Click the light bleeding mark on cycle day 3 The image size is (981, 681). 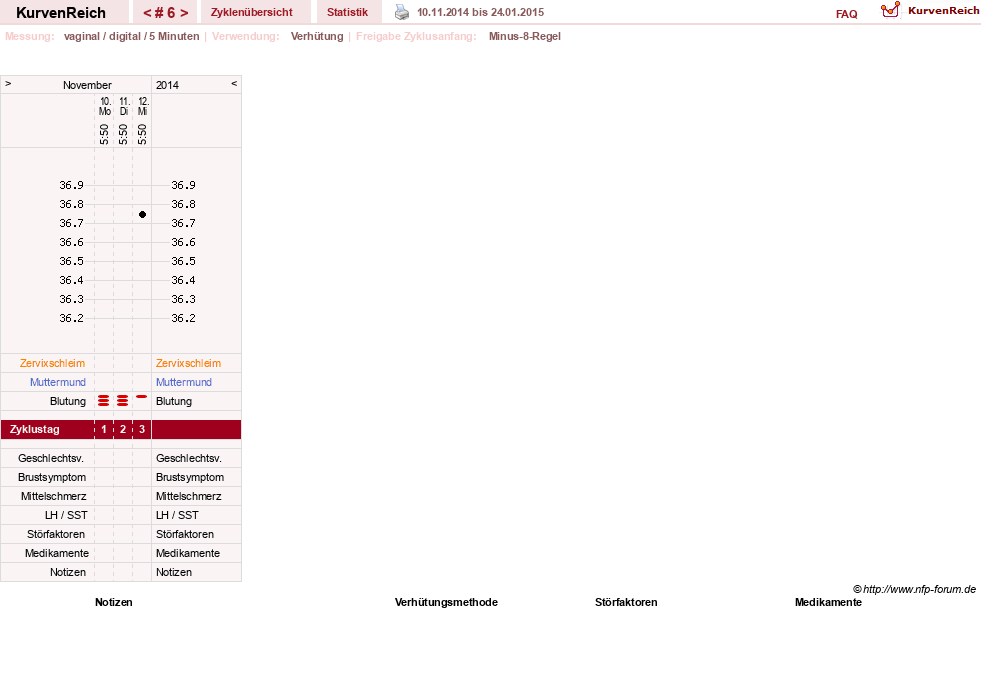click(142, 396)
